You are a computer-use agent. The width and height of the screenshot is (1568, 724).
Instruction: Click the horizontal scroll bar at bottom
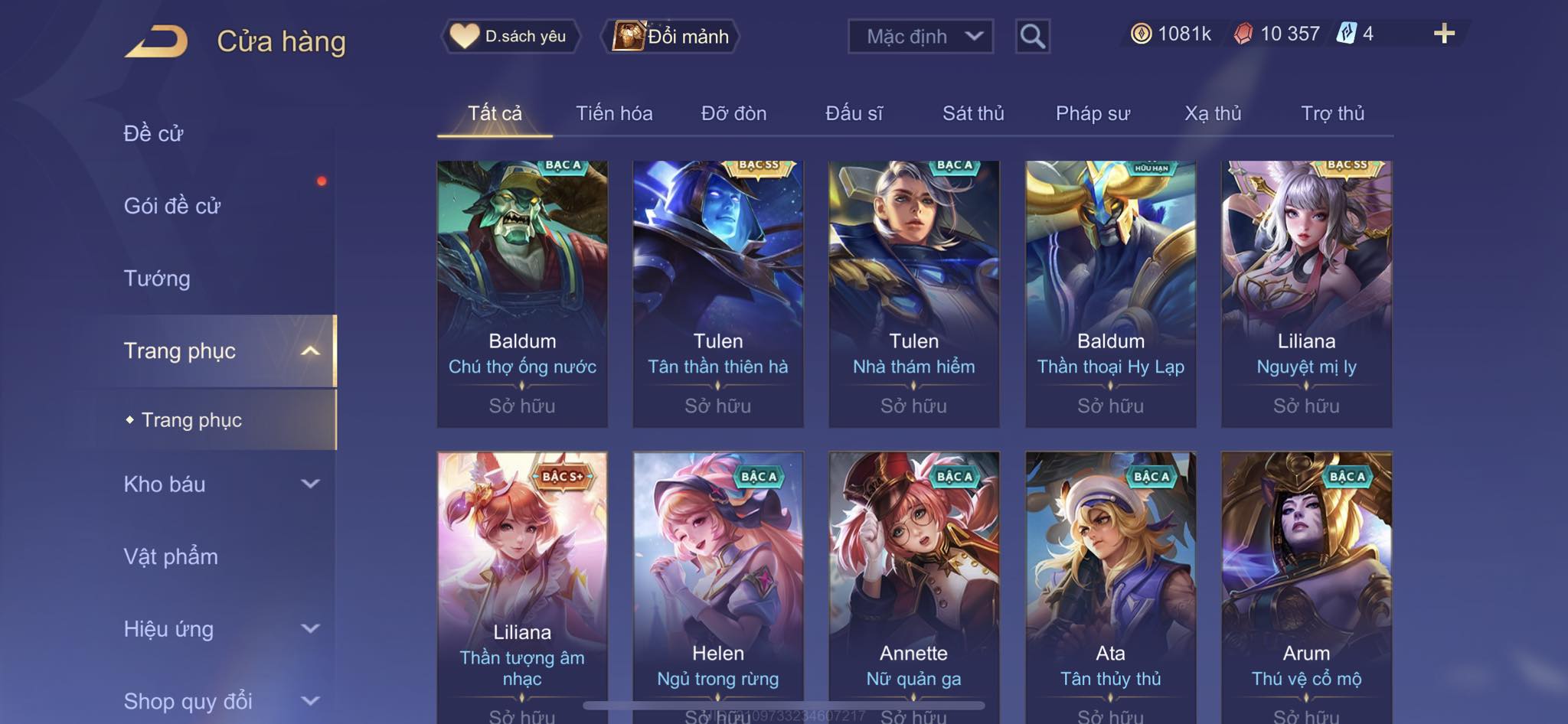point(783,705)
